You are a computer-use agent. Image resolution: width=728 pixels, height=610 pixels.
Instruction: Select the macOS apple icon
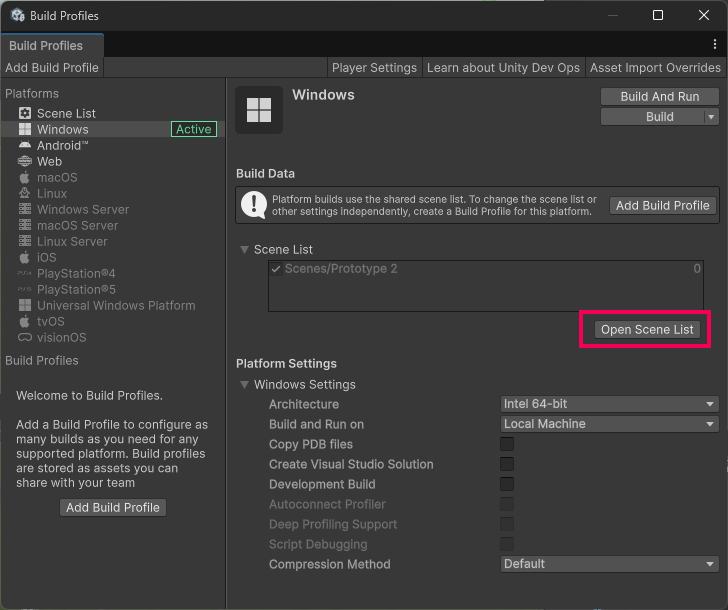(x=25, y=178)
